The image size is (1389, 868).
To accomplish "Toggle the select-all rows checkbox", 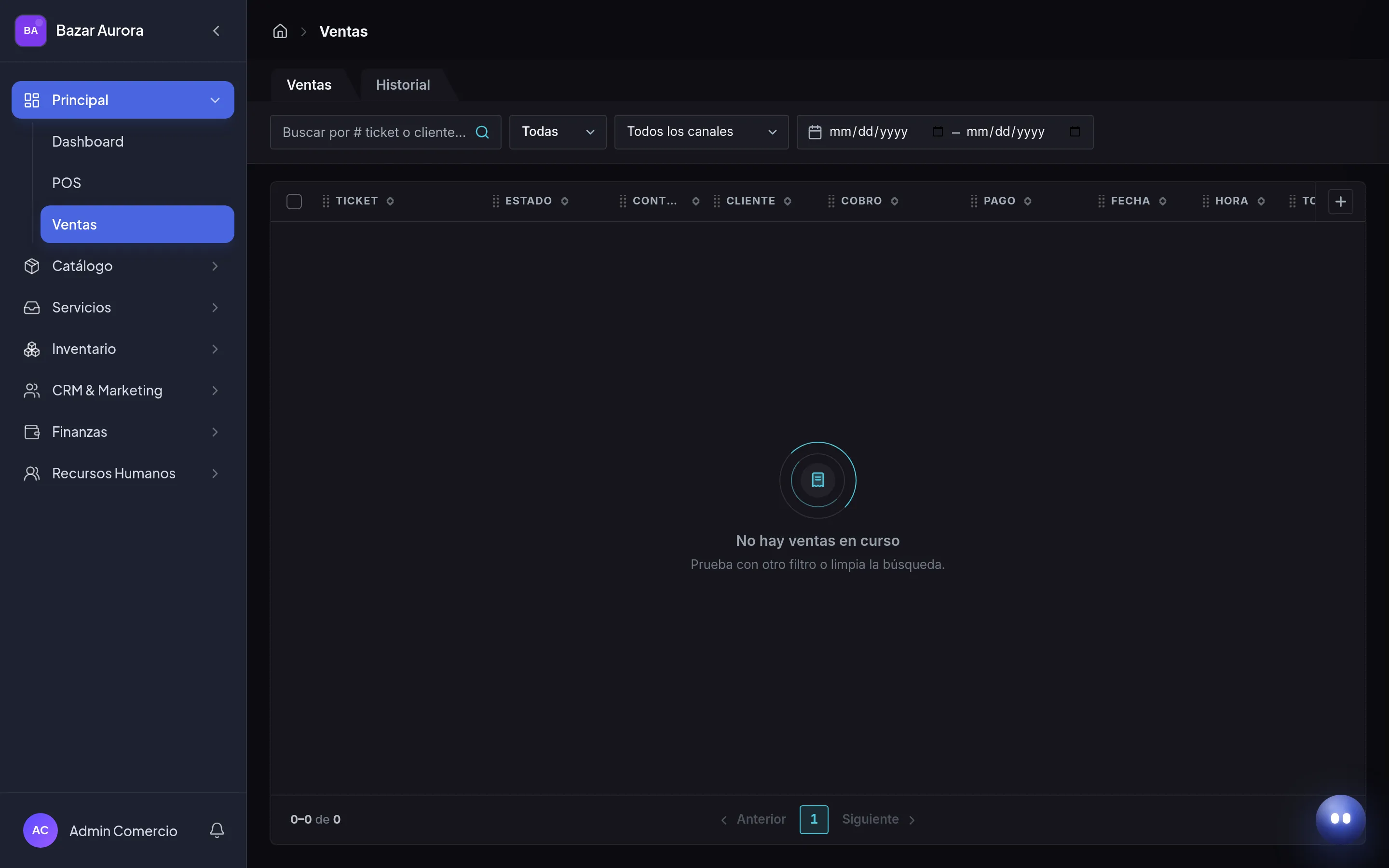I will coord(294,202).
